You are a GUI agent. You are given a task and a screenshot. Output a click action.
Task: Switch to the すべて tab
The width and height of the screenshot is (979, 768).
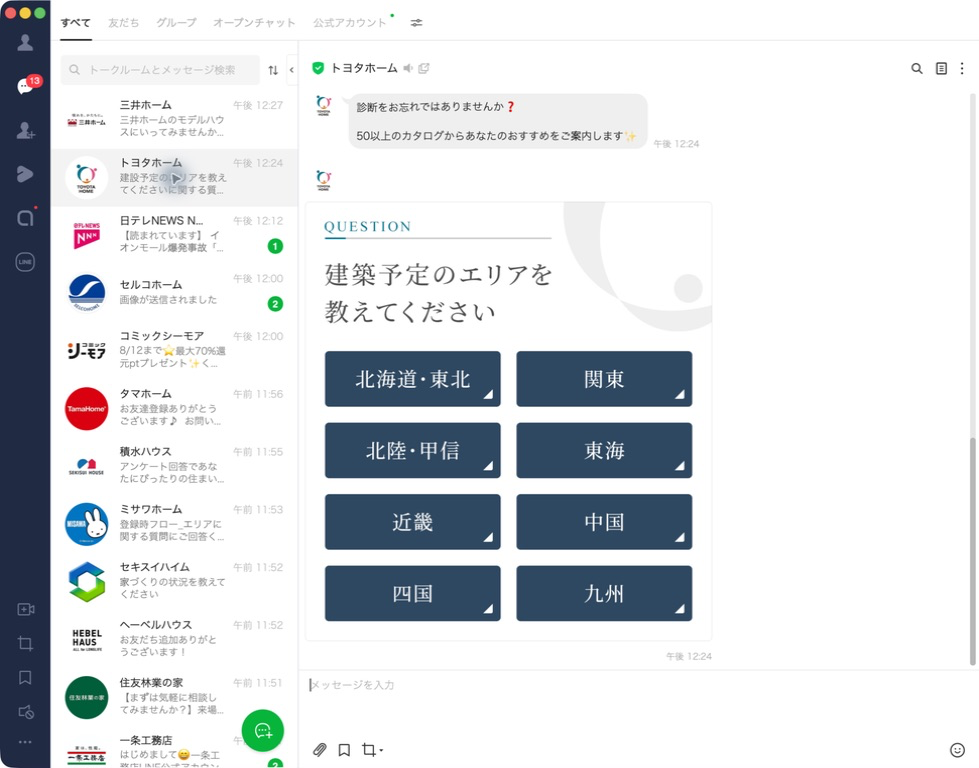(76, 22)
